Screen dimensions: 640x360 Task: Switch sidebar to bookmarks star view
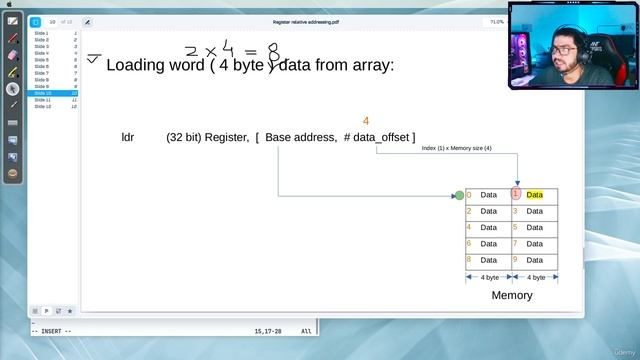pos(70,311)
